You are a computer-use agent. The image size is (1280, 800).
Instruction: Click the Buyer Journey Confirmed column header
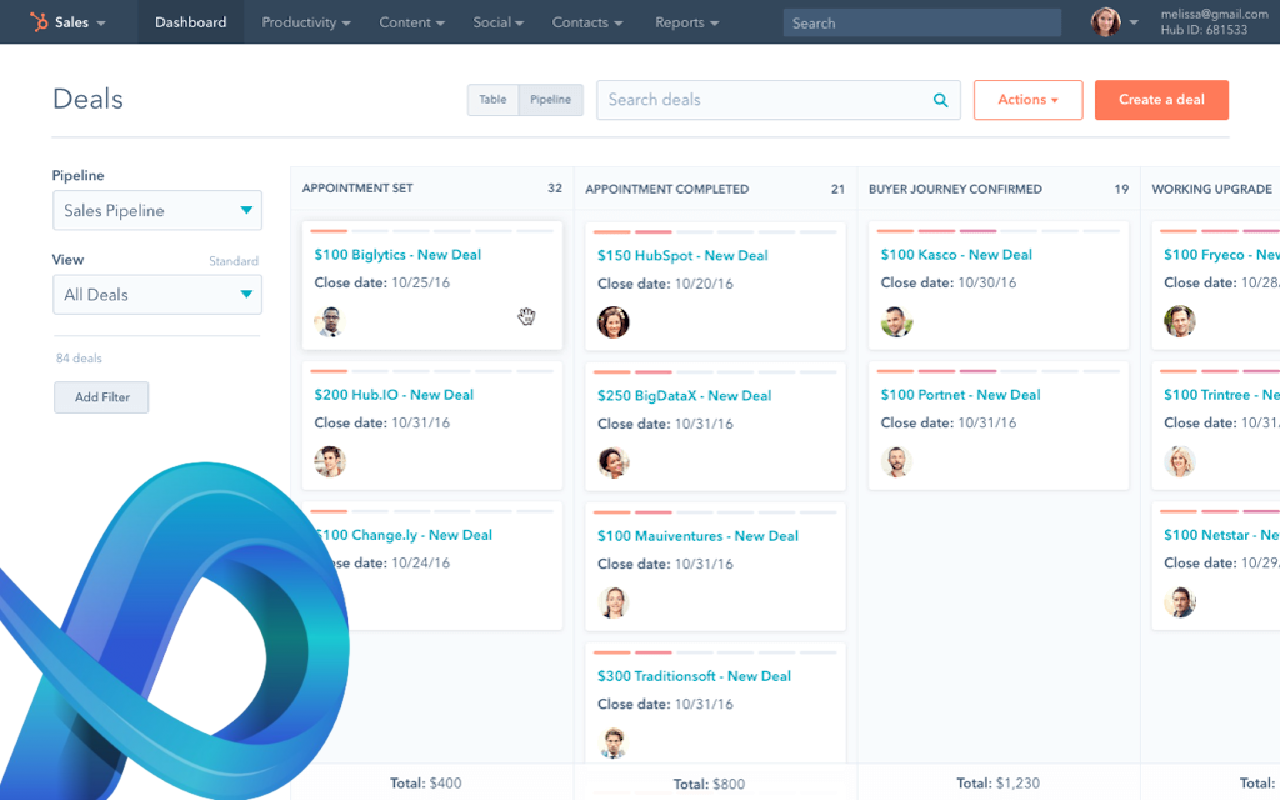[955, 189]
